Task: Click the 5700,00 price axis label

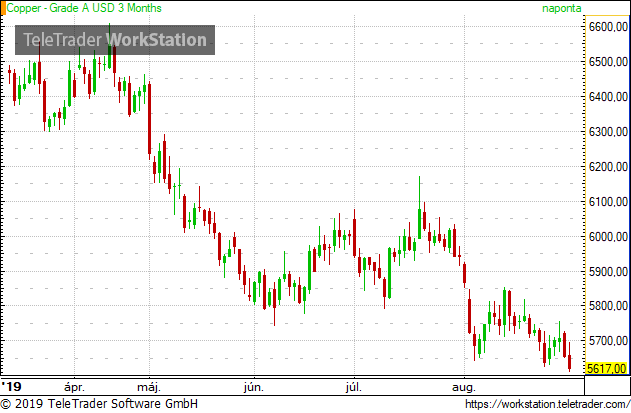Action: point(608,341)
